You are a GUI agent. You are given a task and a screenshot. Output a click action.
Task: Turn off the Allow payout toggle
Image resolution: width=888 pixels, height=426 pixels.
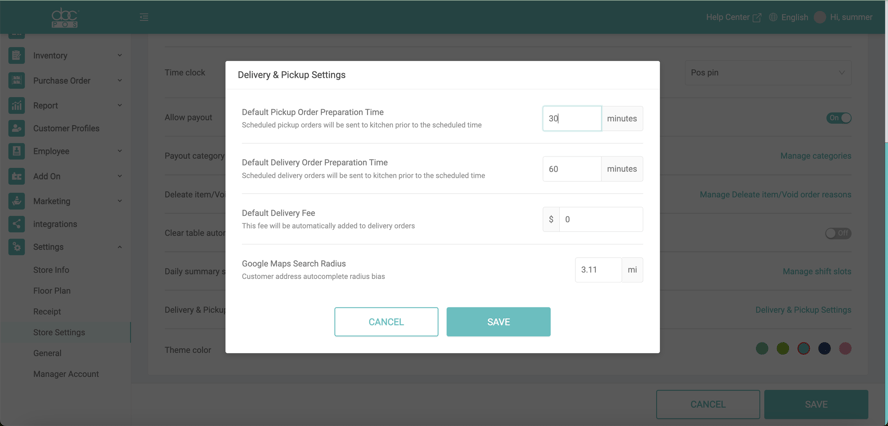point(839,118)
